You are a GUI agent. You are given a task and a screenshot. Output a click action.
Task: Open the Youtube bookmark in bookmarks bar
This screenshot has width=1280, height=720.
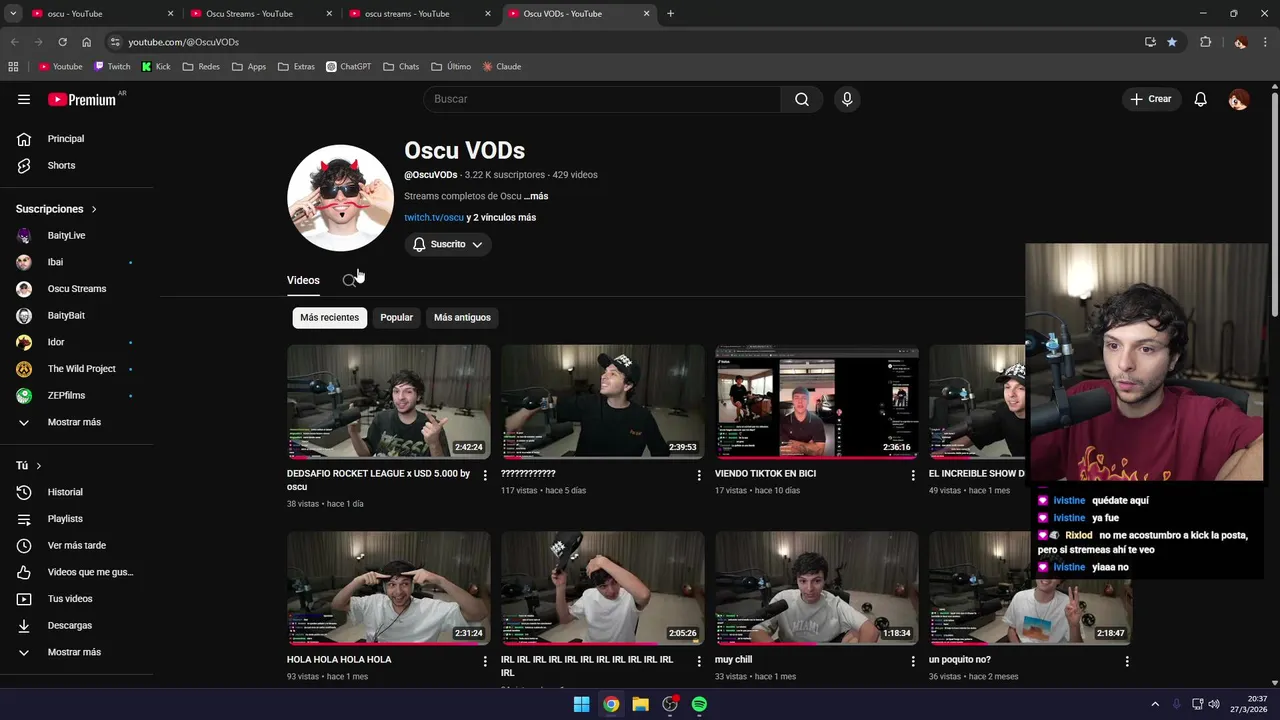pyautogui.click(x=60, y=67)
